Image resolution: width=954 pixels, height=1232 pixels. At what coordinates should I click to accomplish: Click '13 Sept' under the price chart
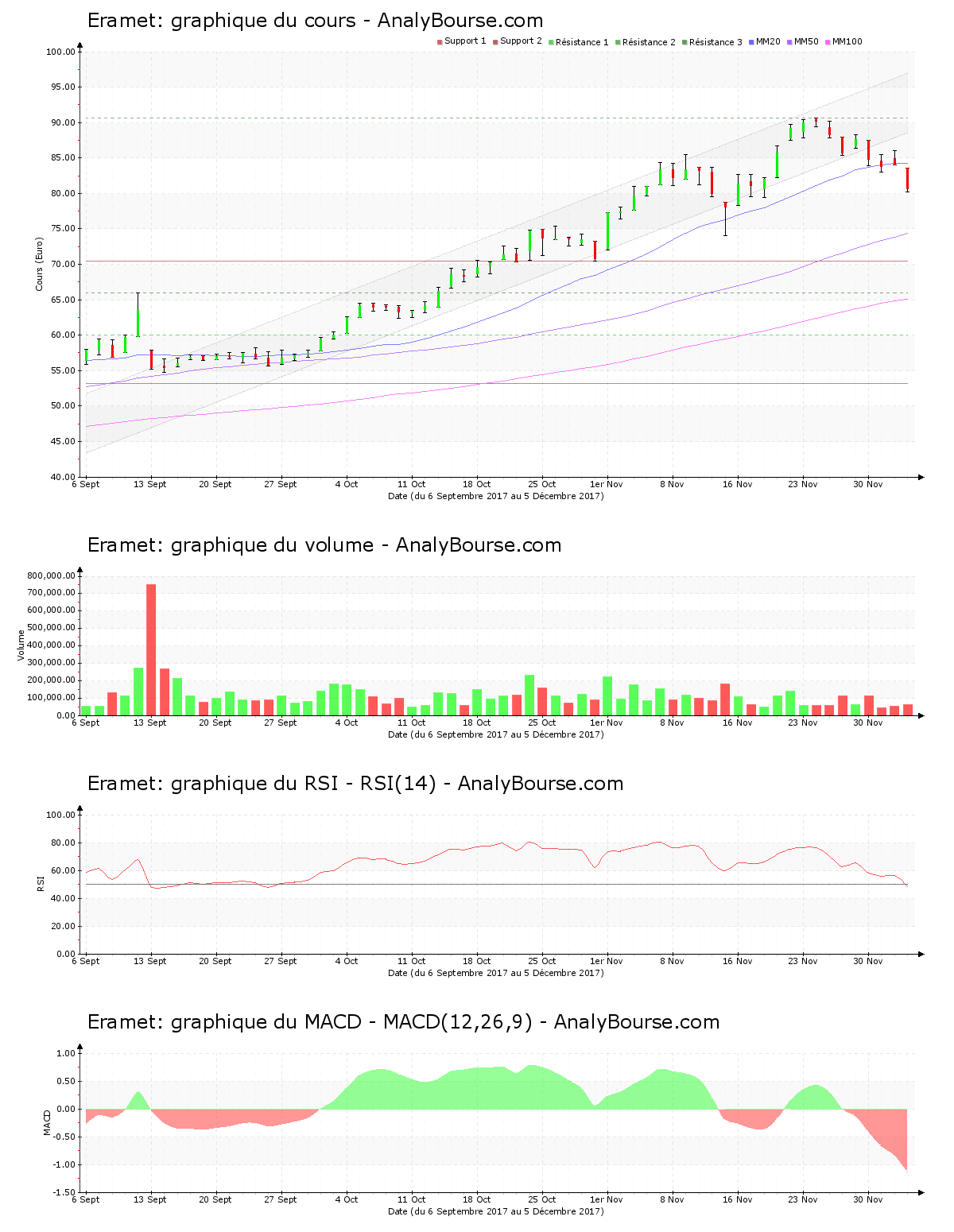[150, 484]
